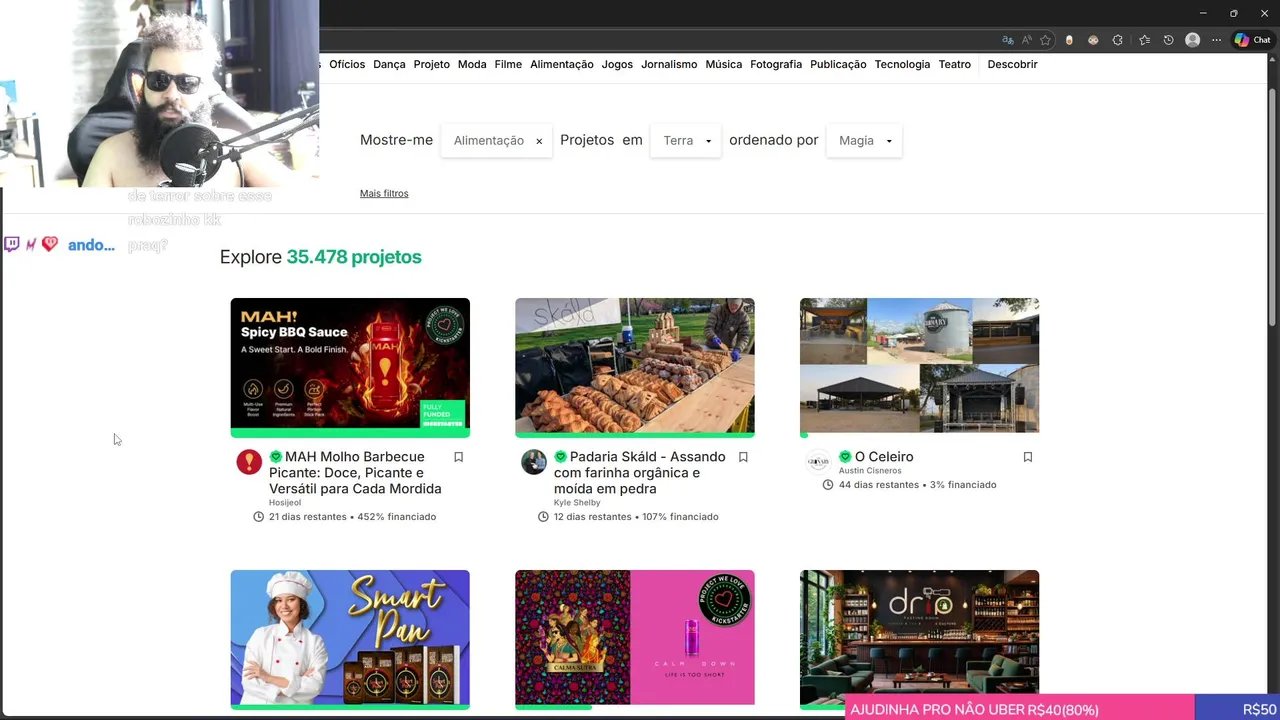Open the Música category
This screenshot has width=1280, height=720.
pos(724,64)
